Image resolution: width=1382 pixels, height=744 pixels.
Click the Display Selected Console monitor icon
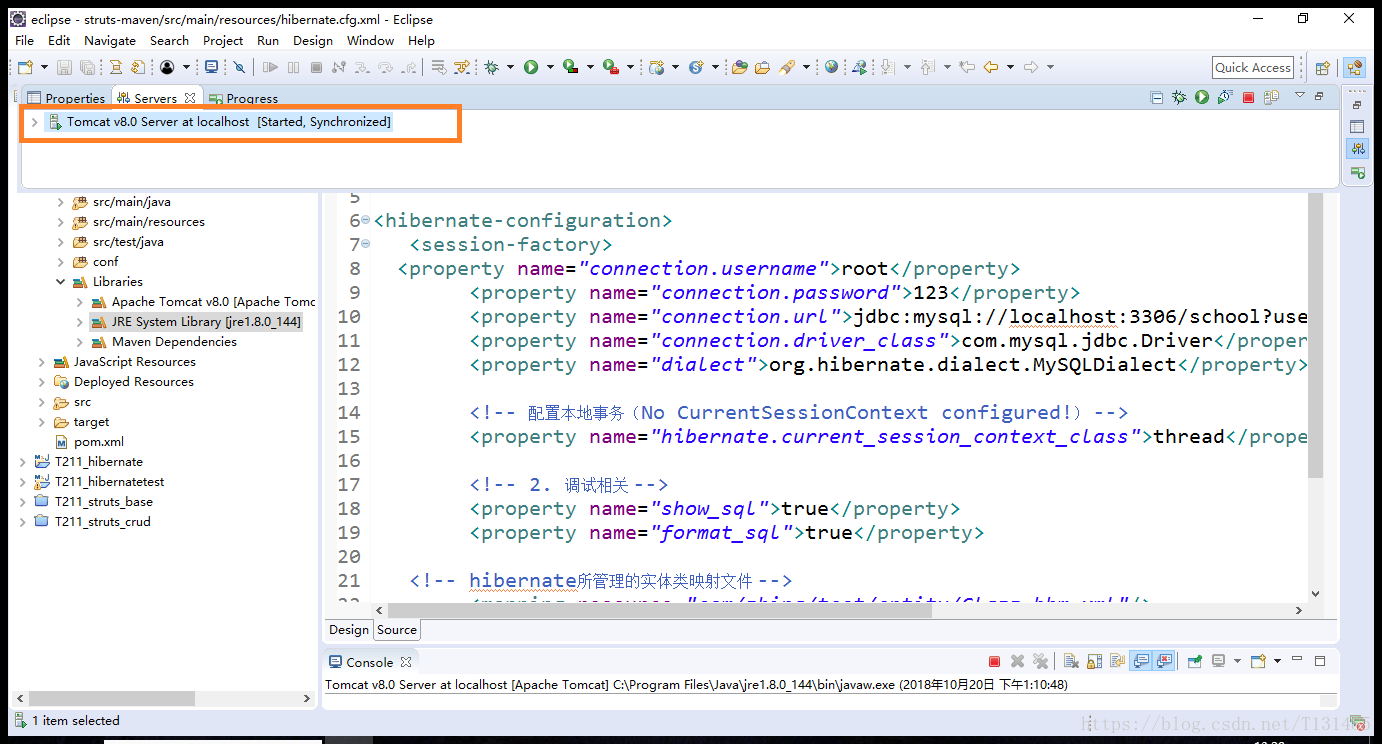1218,661
